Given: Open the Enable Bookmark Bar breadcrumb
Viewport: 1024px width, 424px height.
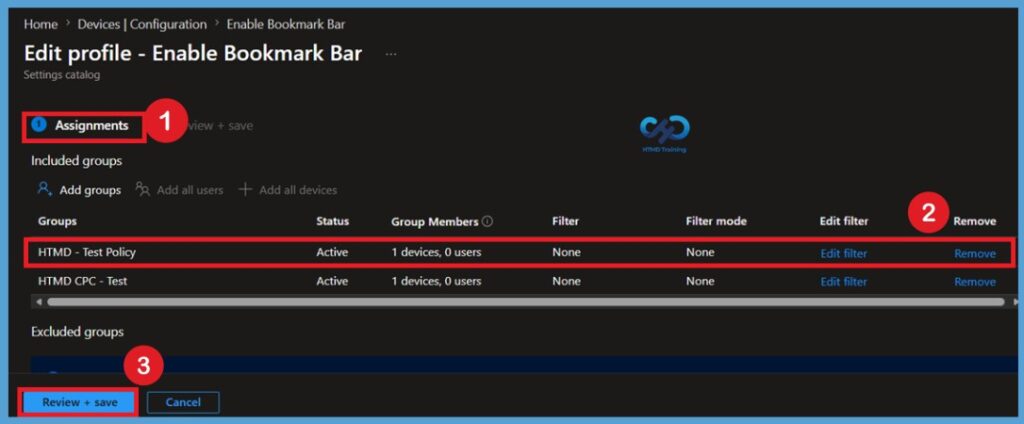Looking at the screenshot, I should (285, 25).
